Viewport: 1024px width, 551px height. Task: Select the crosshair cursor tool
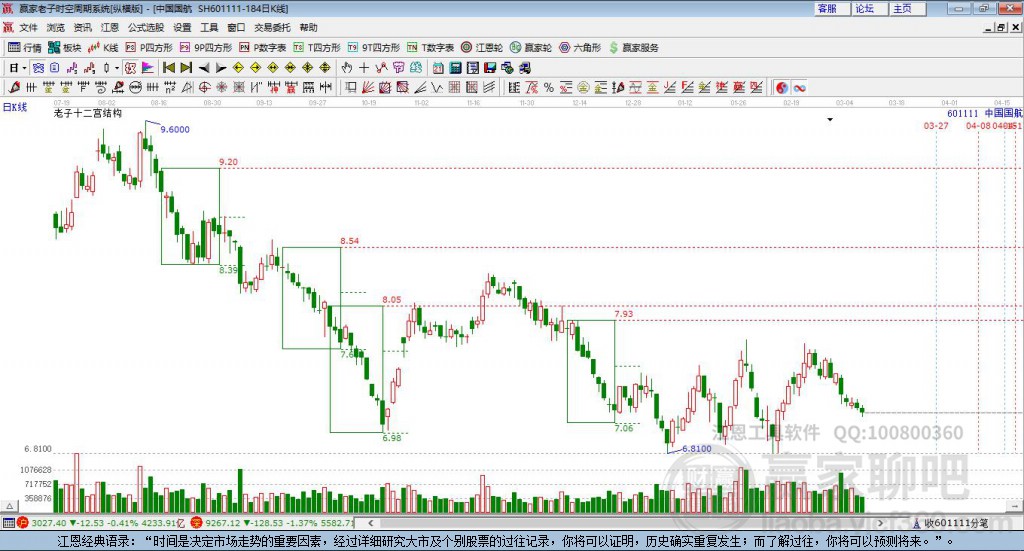pos(364,68)
